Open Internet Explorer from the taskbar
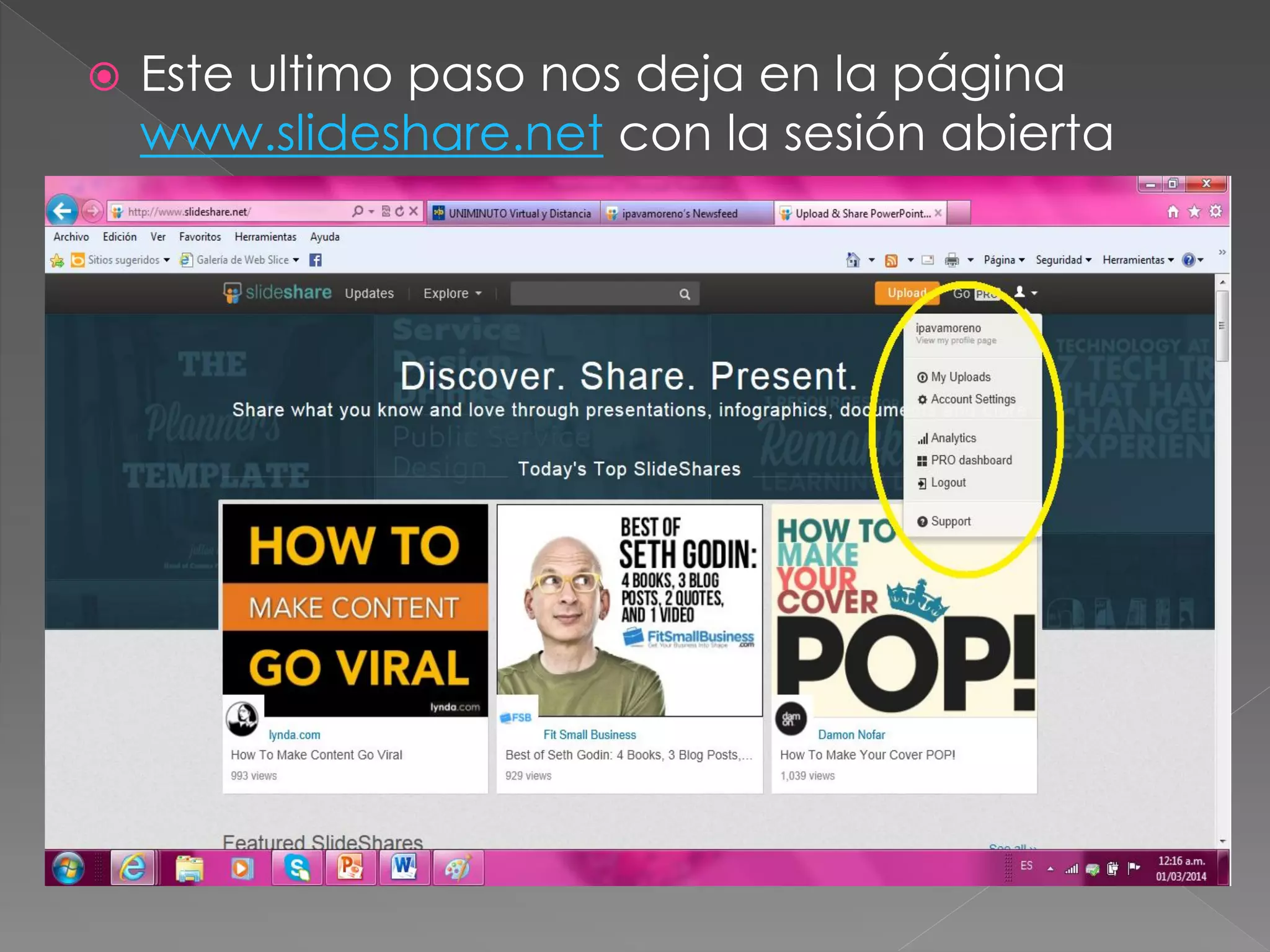 [133, 868]
